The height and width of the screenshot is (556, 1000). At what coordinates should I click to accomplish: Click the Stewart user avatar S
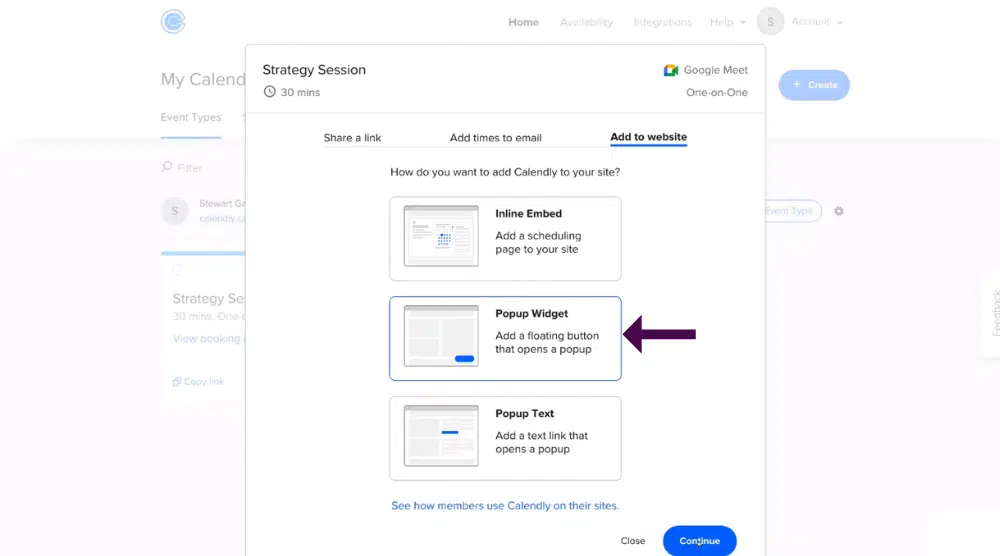(x=175, y=211)
